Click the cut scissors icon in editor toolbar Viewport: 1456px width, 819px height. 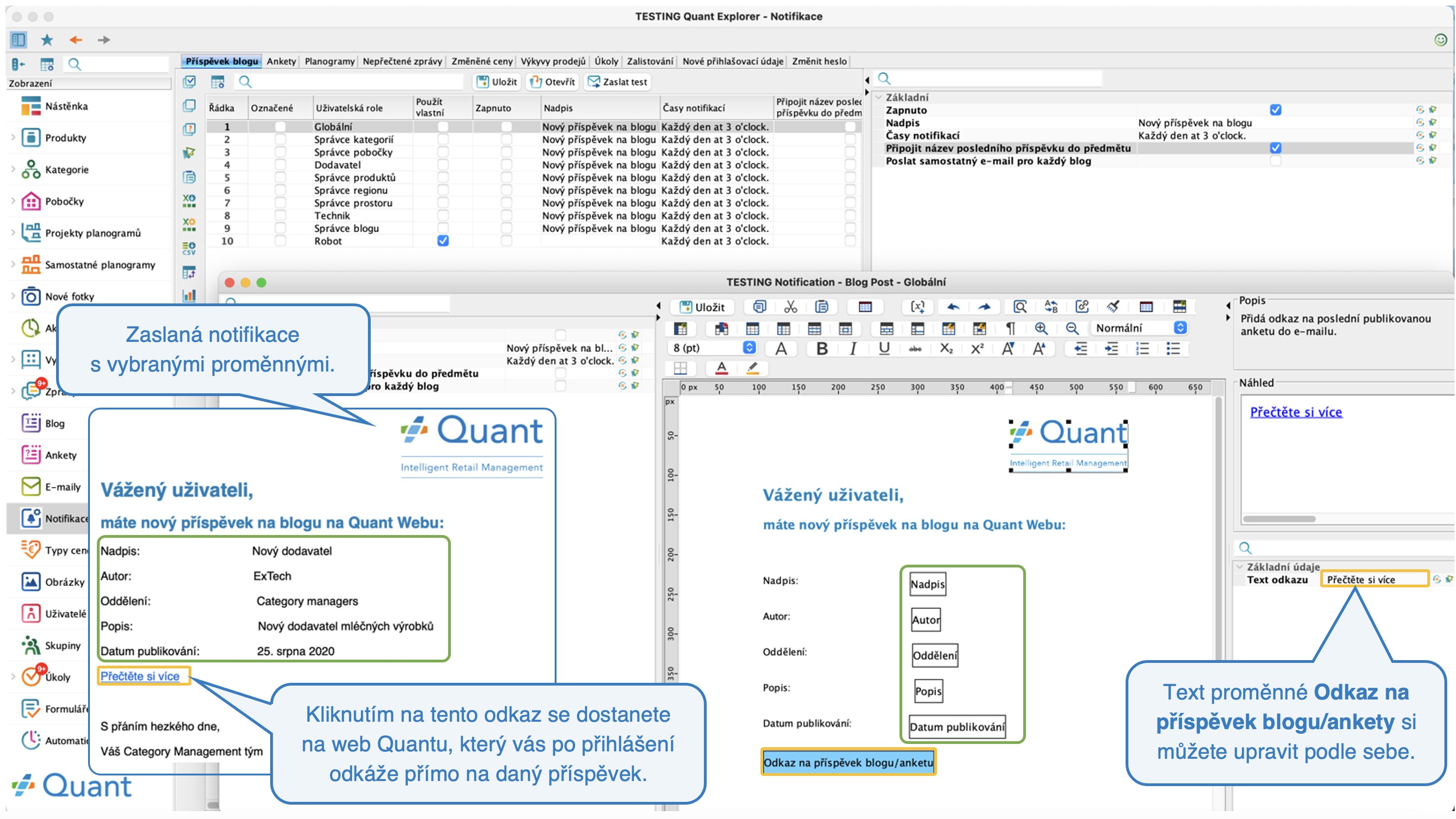[x=790, y=307]
